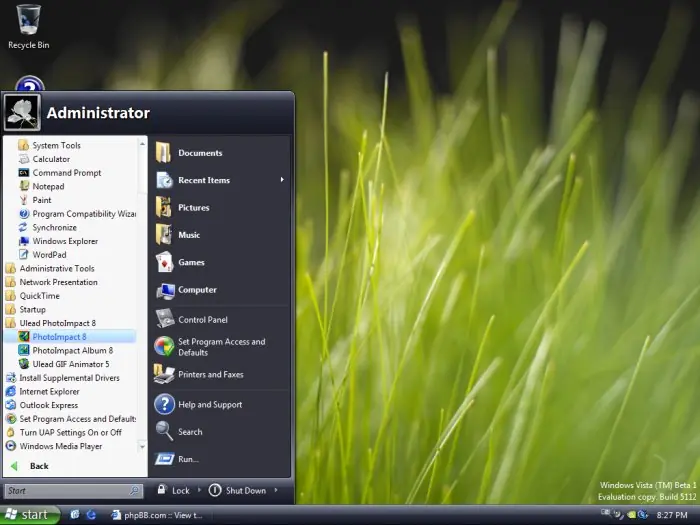700x525 pixels.
Task: Click Turn UAP Settings On or Off
Action: click(x=70, y=432)
